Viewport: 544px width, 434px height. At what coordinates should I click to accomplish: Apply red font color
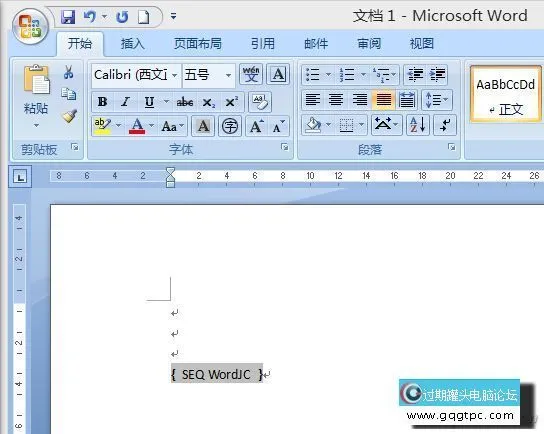pos(137,126)
